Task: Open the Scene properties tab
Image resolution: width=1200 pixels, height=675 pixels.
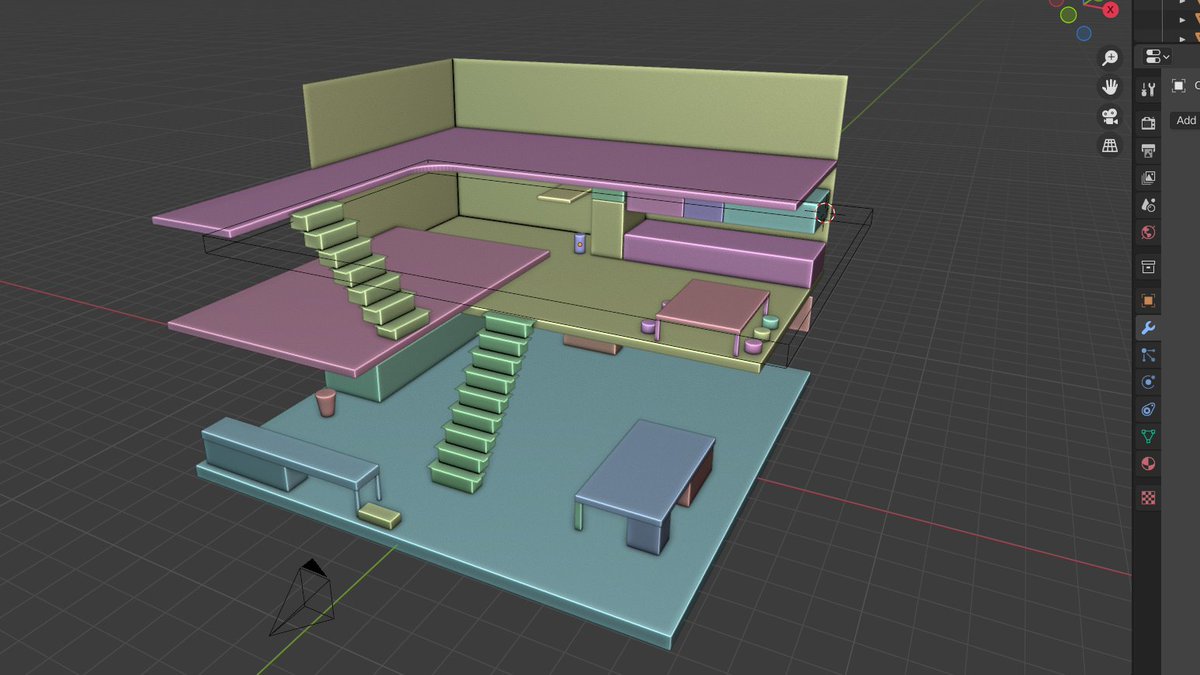Action: (x=1148, y=205)
